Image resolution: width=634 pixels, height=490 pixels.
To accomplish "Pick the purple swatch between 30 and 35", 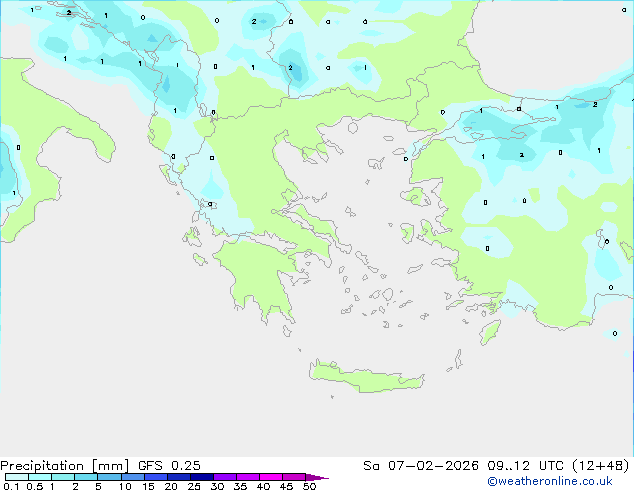I will (225, 477).
